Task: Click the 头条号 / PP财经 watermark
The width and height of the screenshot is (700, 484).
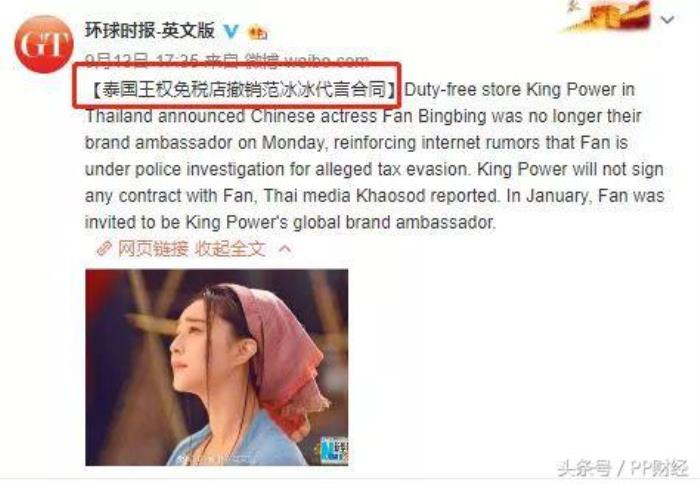Action: pyautogui.click(x=623, y=468)
